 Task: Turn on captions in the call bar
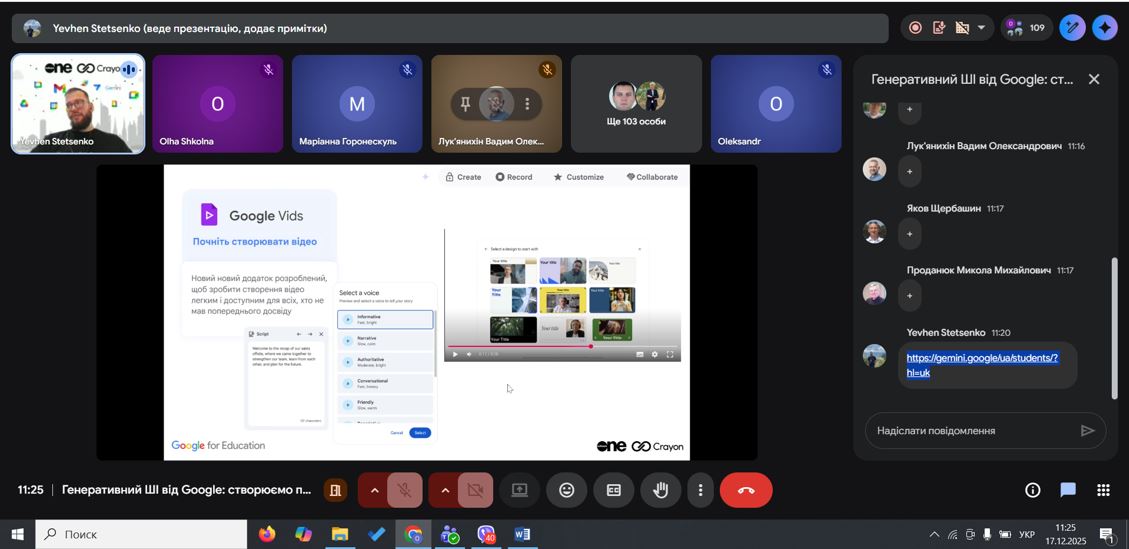613,490
